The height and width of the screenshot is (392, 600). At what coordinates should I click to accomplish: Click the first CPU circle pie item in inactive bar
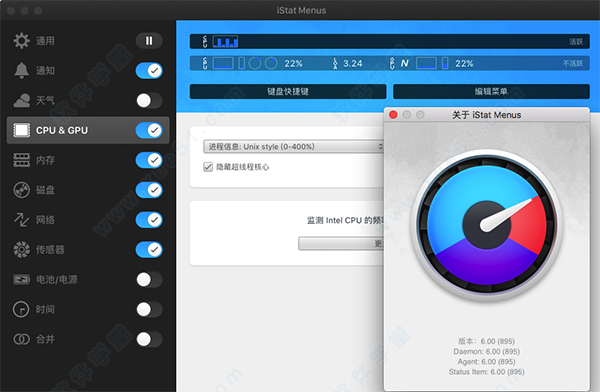point(255,63)
